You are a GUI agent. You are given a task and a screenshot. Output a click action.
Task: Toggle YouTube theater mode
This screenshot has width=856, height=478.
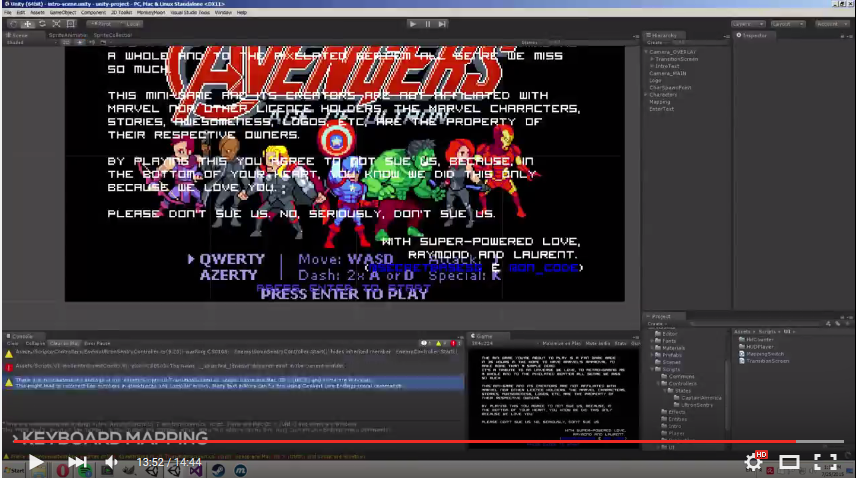point(789,463)
